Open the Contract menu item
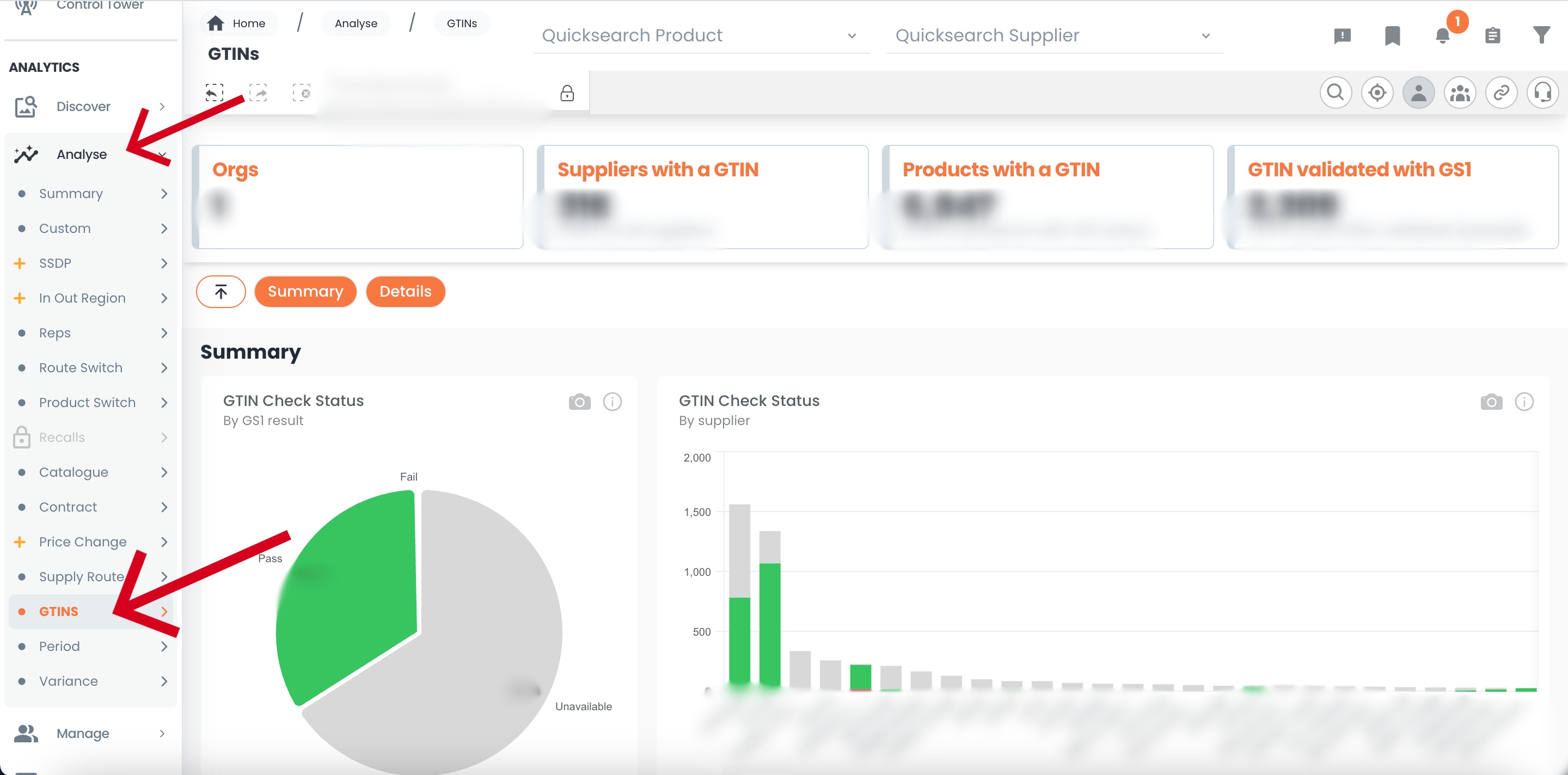Image resolution: width=1568 pixels, height=775 pixels. click(91, 507)
